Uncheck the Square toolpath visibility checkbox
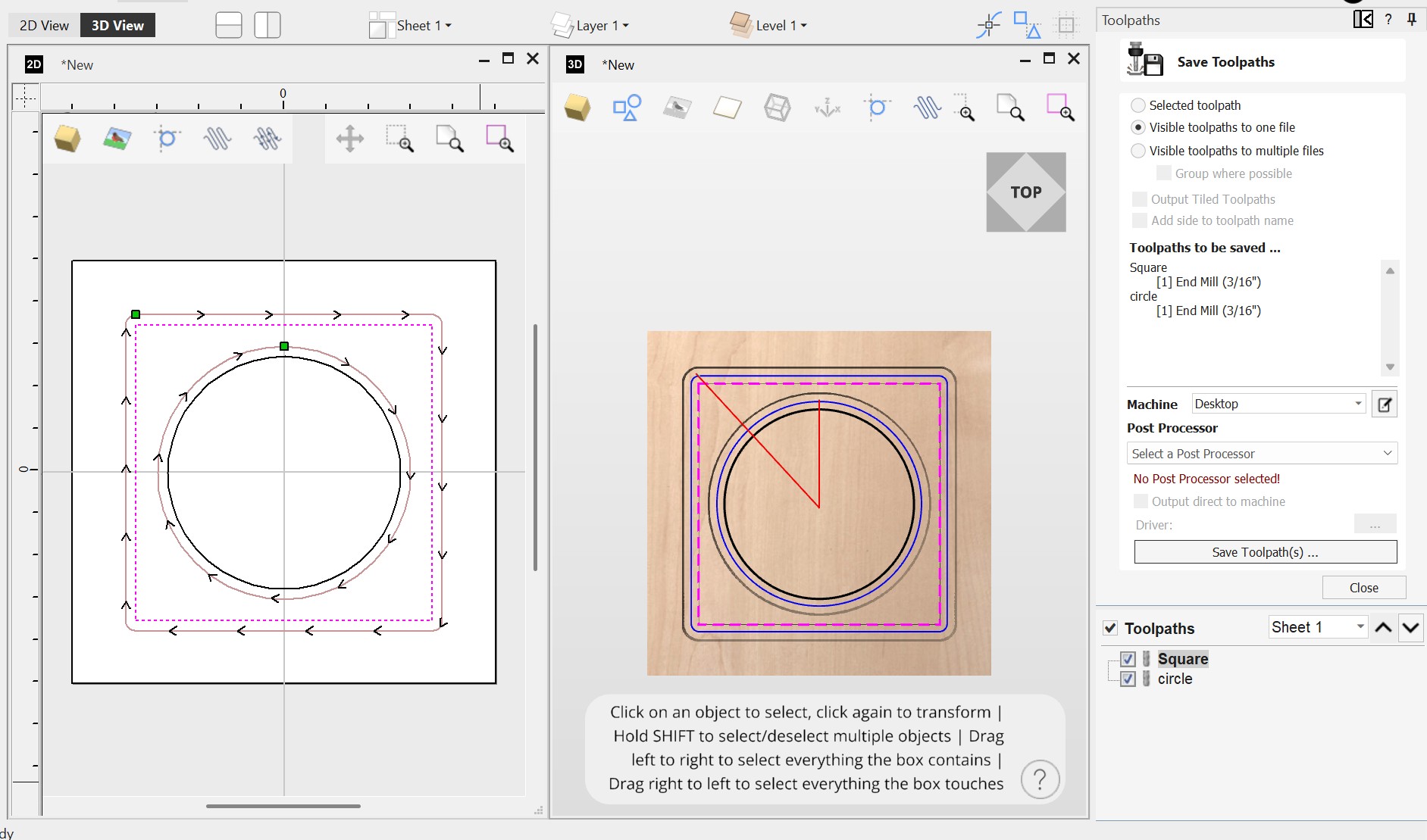This screenshot has width=1427, height=840. point(1128,659)
